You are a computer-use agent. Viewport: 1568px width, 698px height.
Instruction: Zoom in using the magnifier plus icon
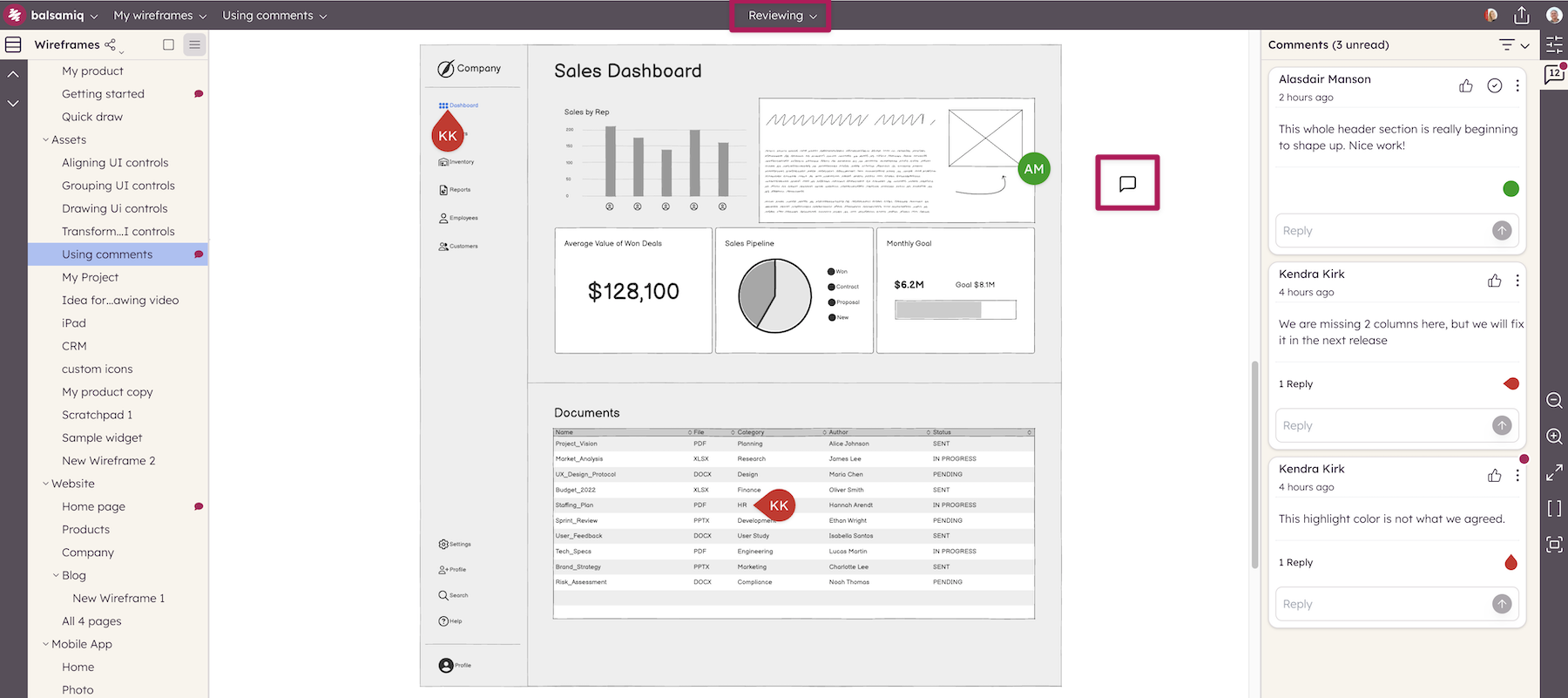coord(1554,437)
